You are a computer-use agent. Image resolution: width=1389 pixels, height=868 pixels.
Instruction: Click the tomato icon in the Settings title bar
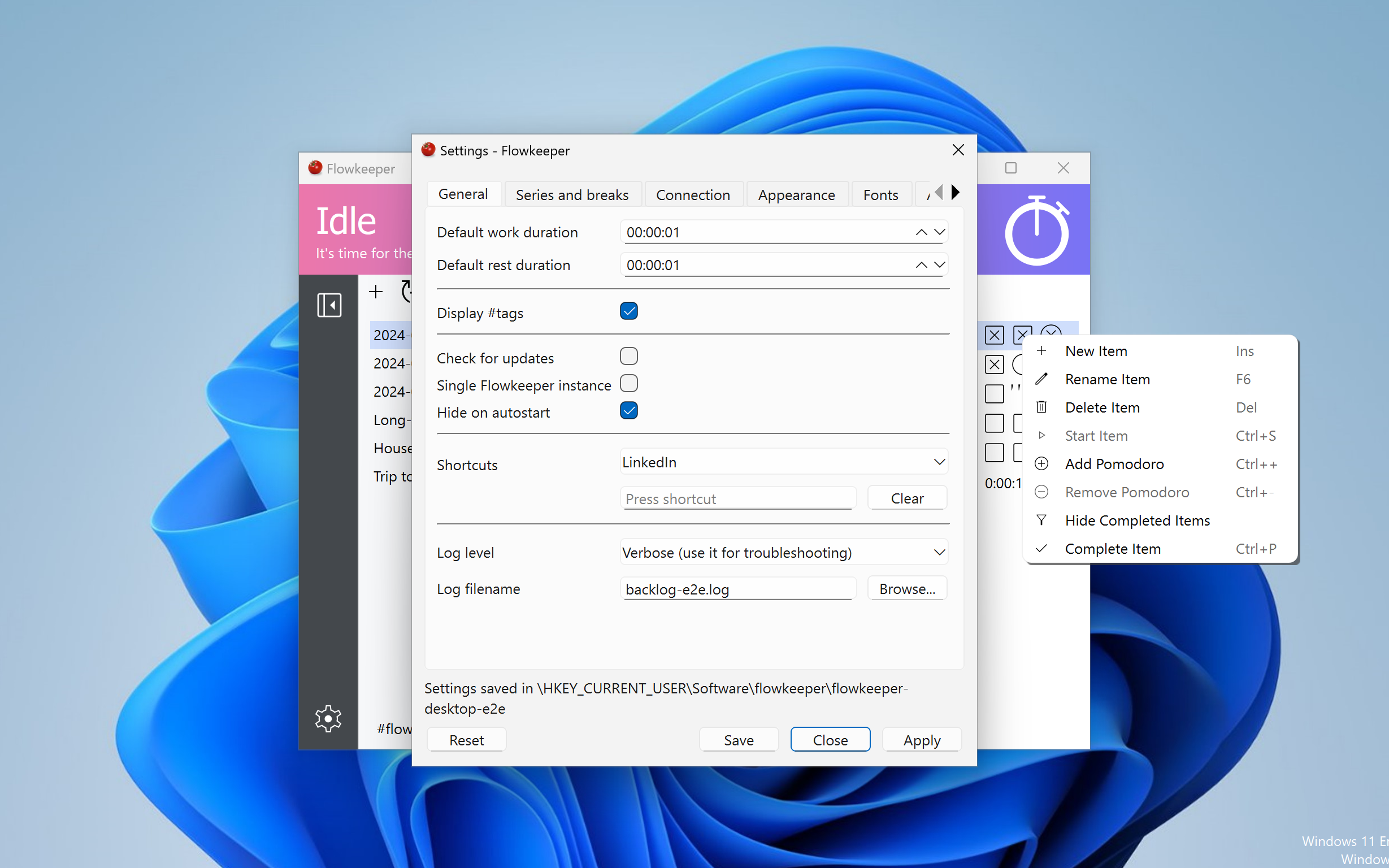pyautogui.click(x=428, y=150)
